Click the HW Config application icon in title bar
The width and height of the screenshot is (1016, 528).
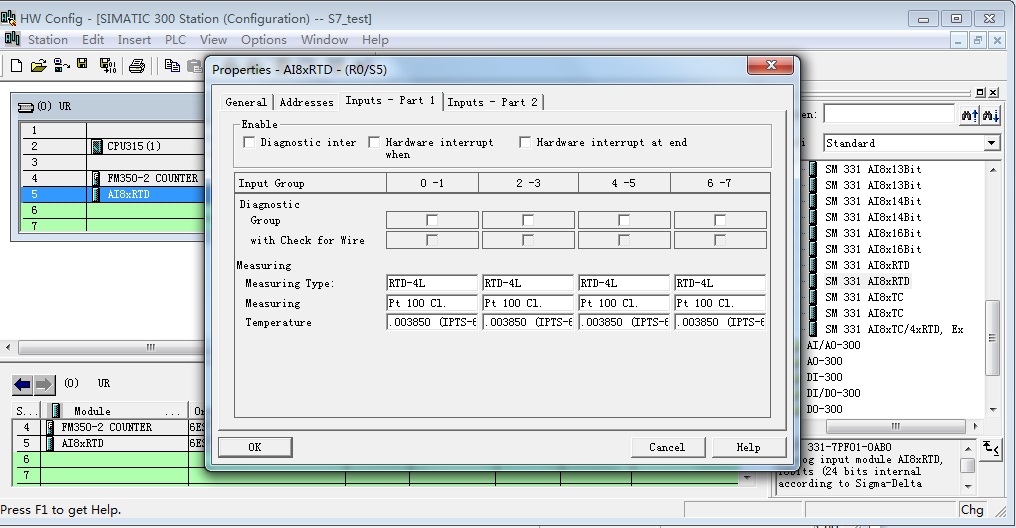click(x=8, y=17)
